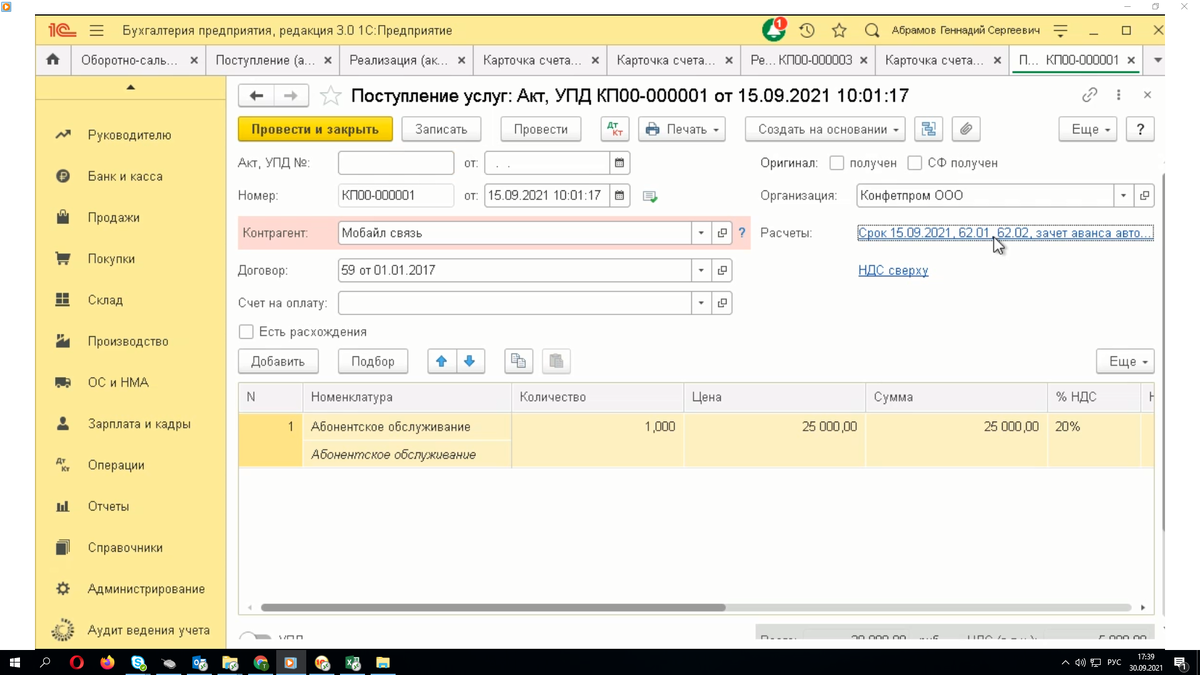Click the Провести и закрыть button

click(x=315, y=129)
